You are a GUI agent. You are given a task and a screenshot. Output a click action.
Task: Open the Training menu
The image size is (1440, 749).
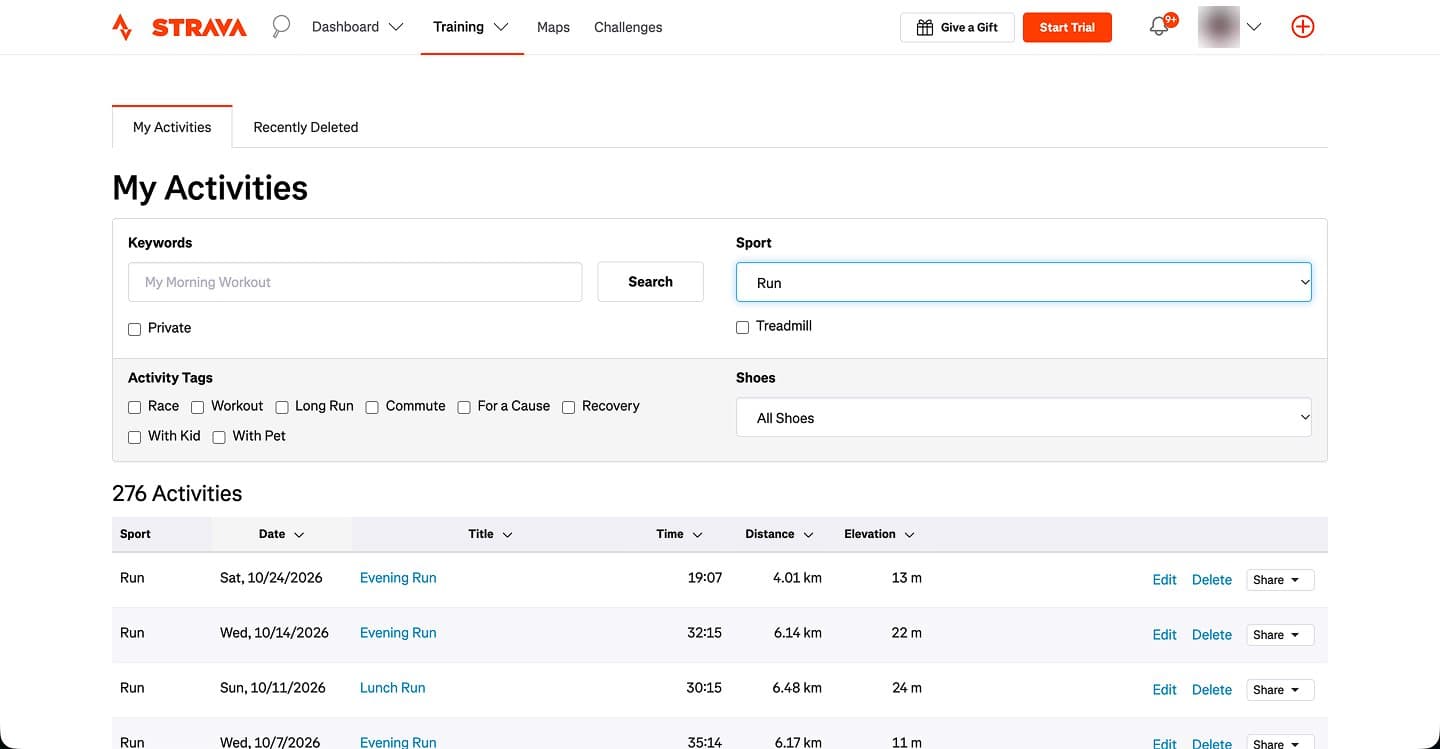[471, 27]
